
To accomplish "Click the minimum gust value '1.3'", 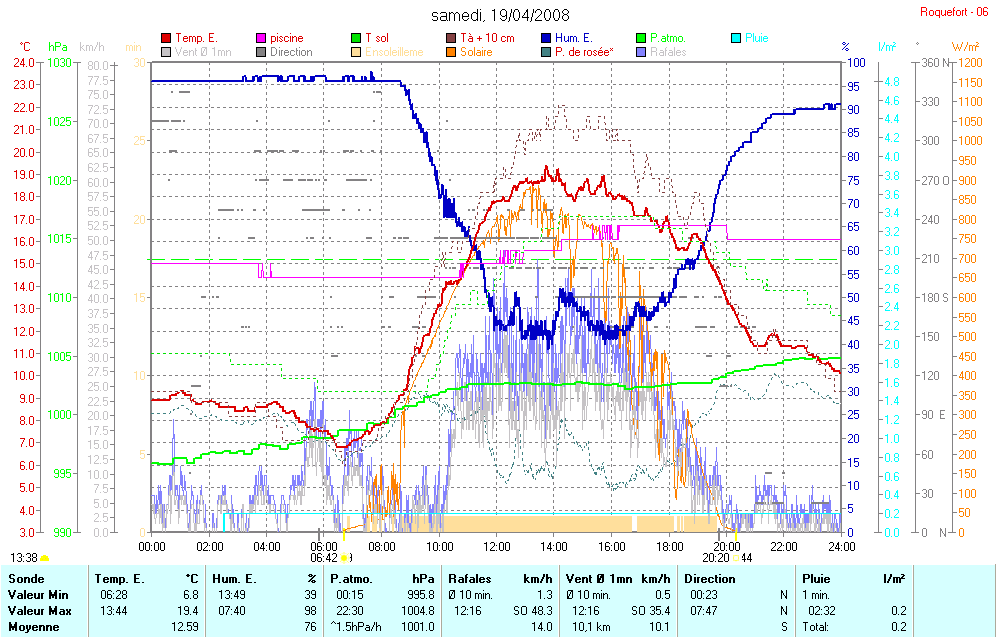I will (544, 595).
